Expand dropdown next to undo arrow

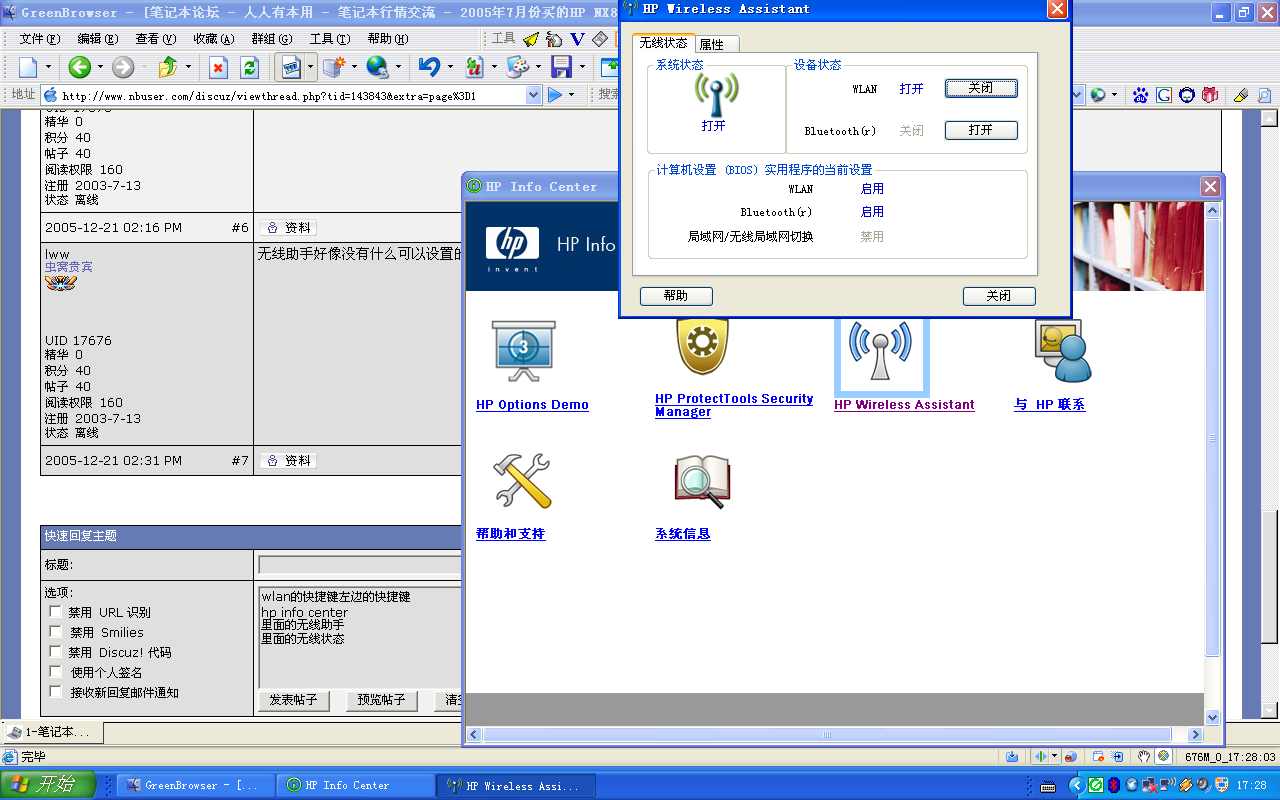pyautogui.click(x=450, y=67)
